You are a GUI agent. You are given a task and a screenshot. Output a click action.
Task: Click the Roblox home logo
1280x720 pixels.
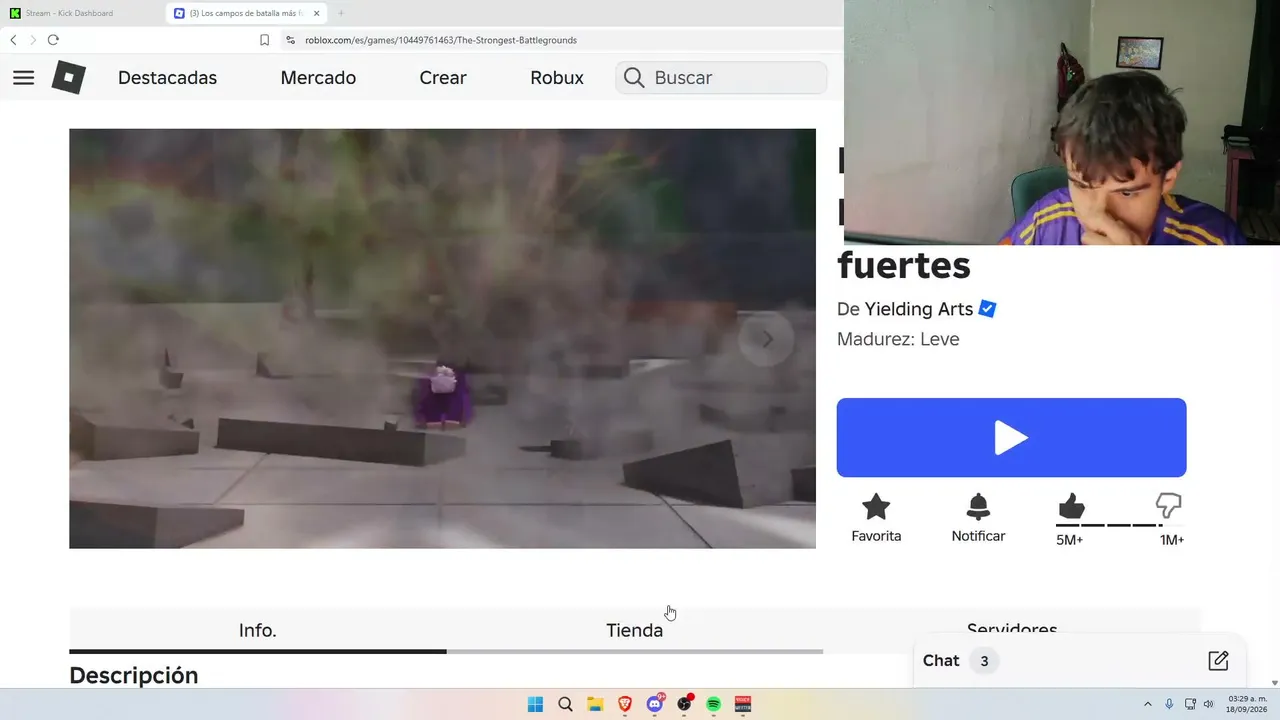point(69,78)
